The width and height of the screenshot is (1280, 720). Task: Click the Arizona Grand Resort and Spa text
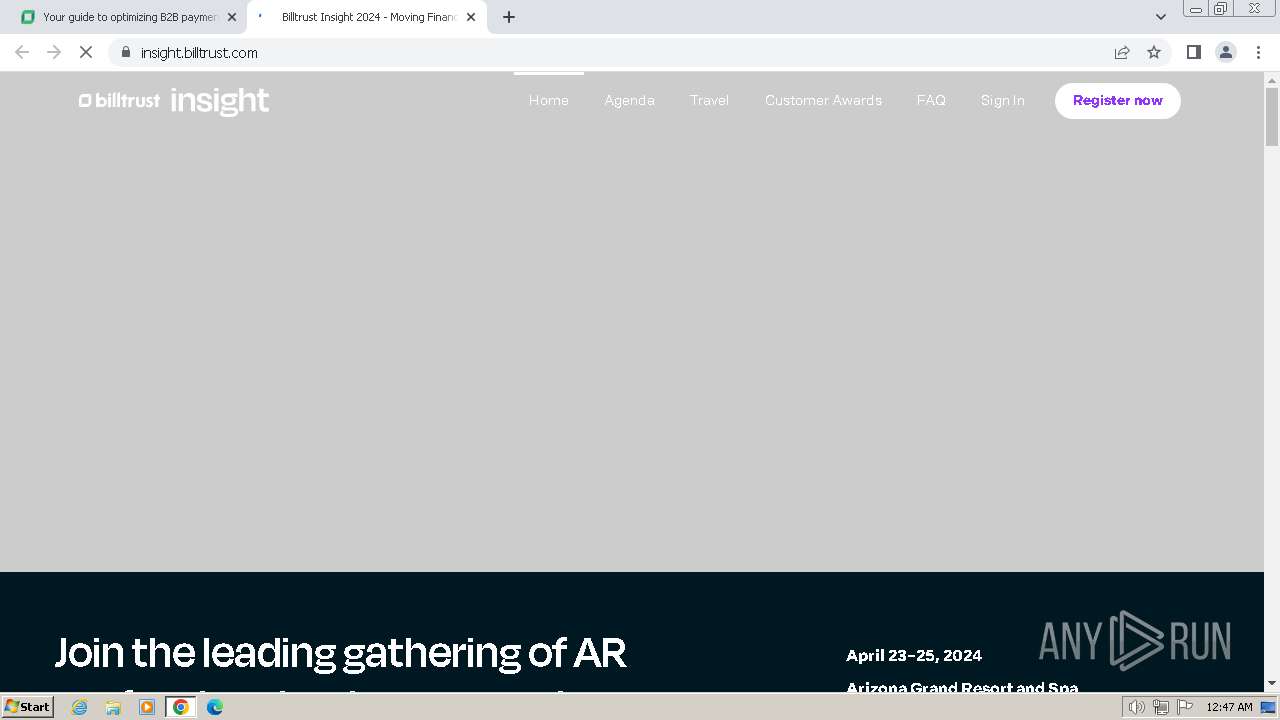[x=962, y=687]
